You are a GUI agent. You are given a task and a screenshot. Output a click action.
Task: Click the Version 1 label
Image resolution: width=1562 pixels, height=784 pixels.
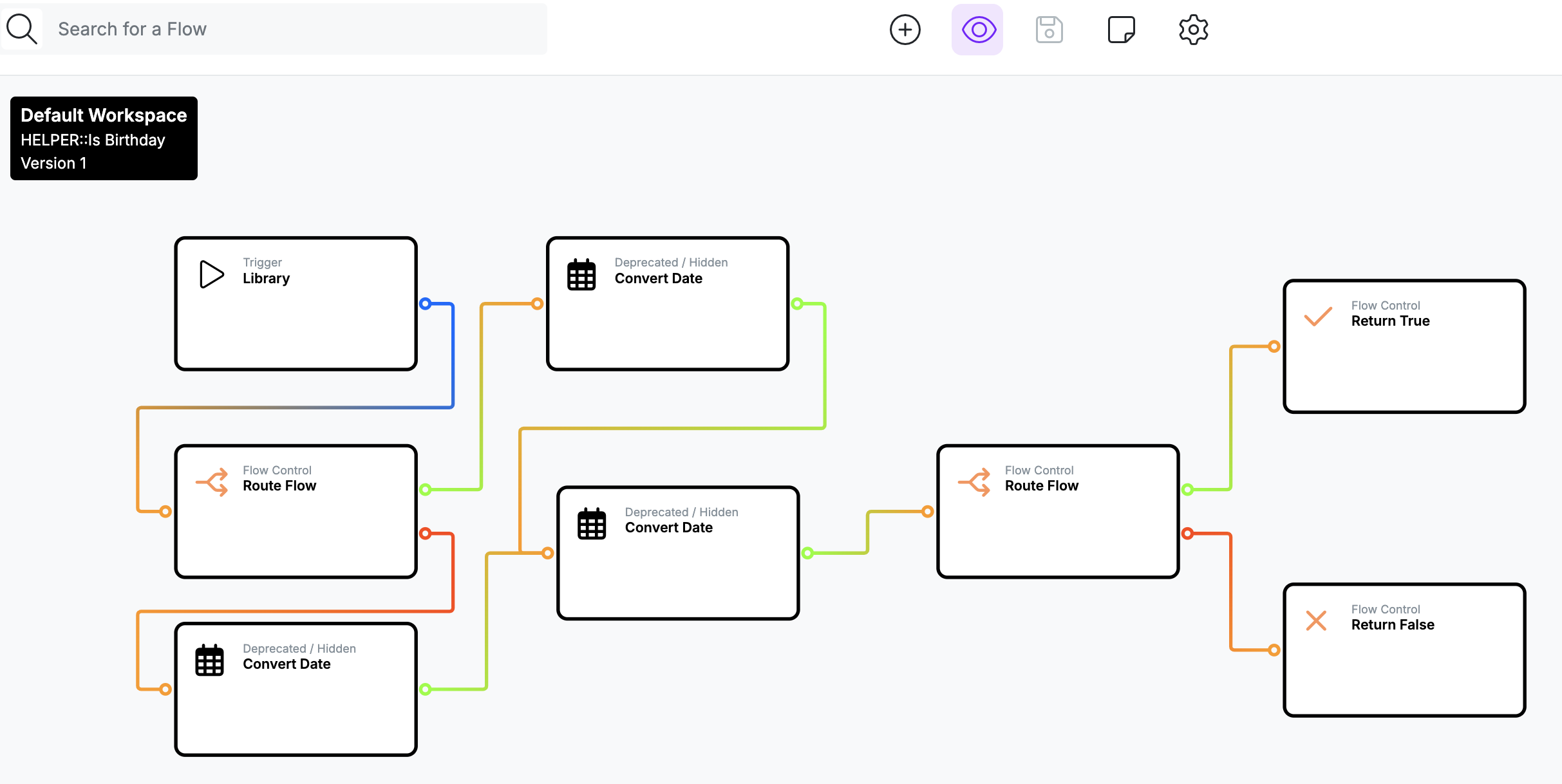(53, 163)
